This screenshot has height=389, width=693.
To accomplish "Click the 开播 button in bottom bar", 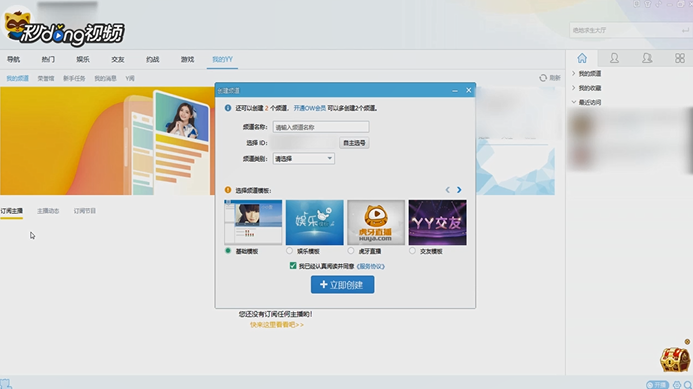I will tap(657, 385).
